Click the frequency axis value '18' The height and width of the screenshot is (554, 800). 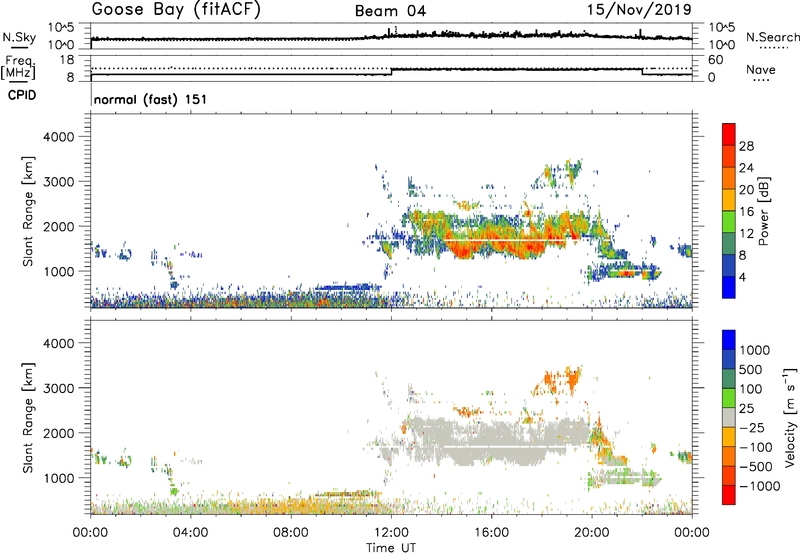pyautogui.click(x=67, y=60)
